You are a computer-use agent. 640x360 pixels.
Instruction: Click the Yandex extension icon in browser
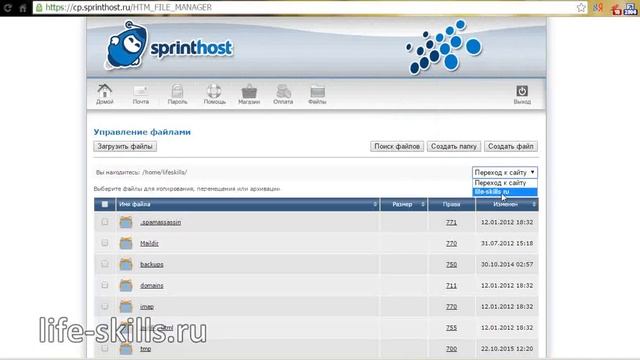(598, 8)
